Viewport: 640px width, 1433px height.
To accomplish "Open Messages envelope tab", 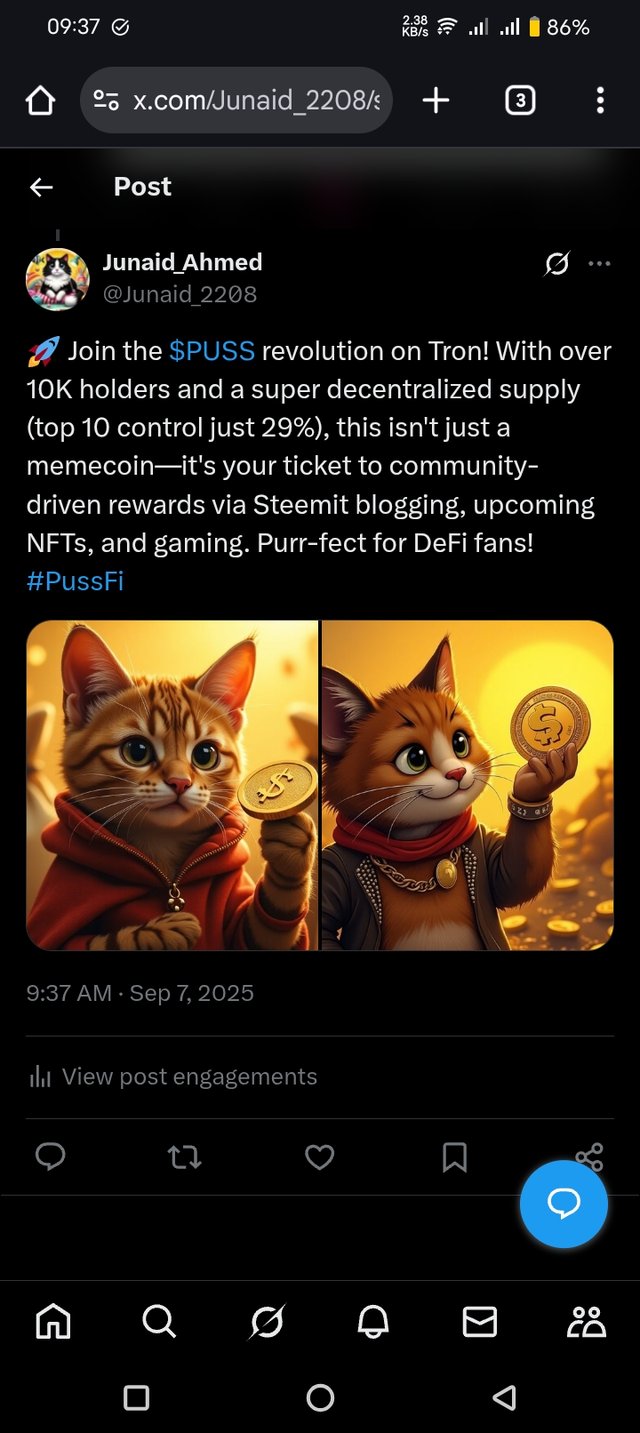I will [x=480, y=1322].
